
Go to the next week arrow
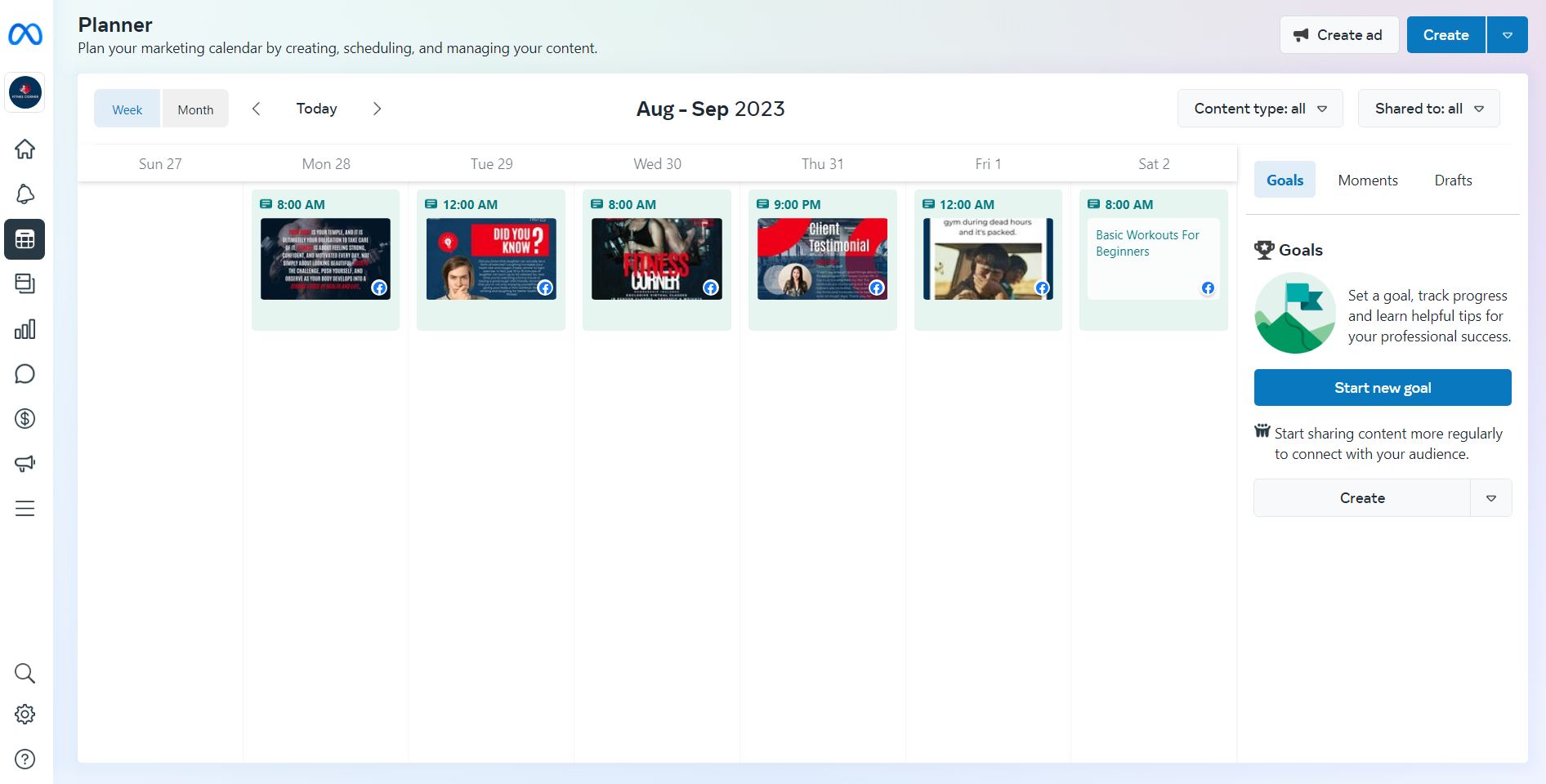tap(377, 109)
